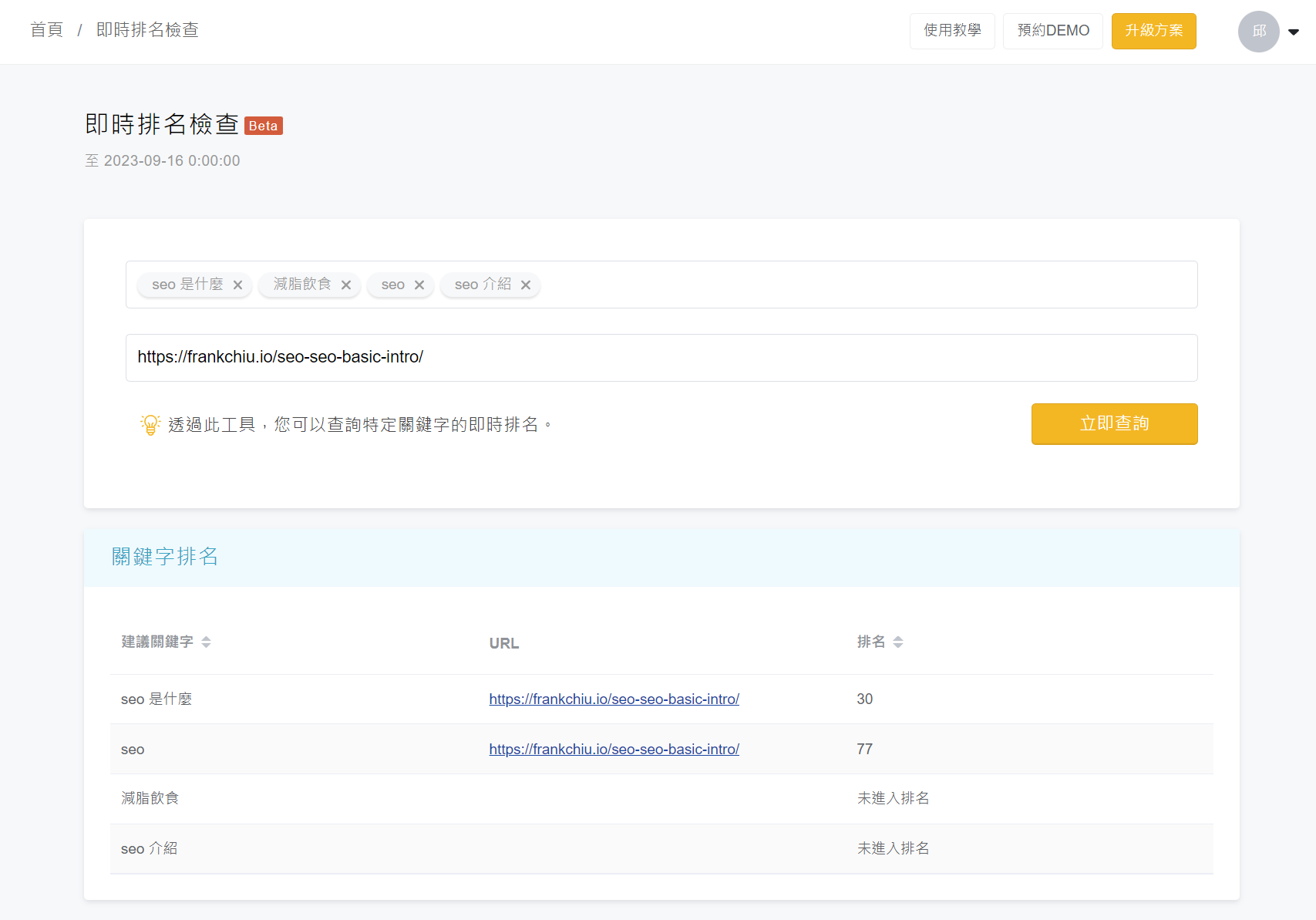Open URL link in 'seo 是什麼' row
This screenshot has height=920, width=1316.
pos(614,699)
